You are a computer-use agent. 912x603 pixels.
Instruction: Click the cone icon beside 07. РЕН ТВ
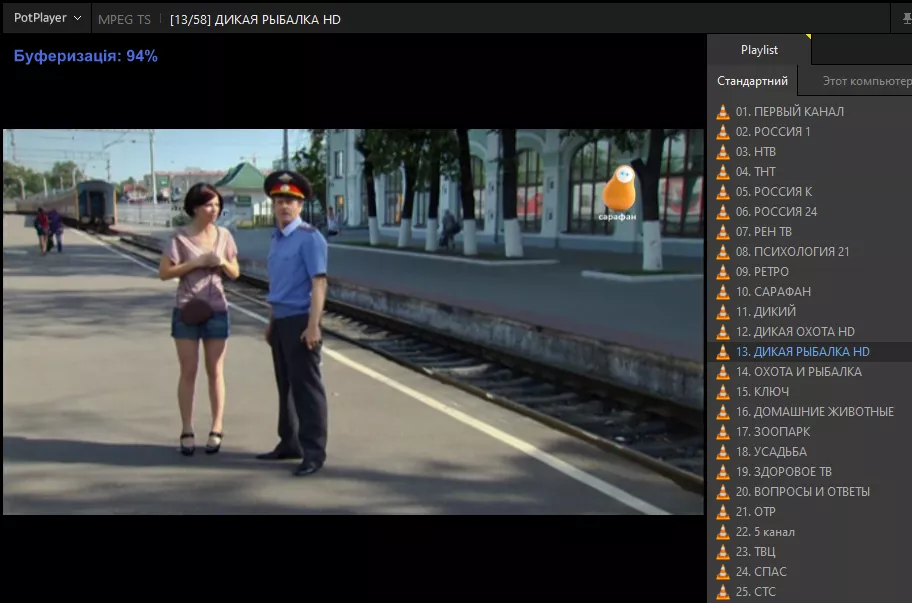click(723, 232)
